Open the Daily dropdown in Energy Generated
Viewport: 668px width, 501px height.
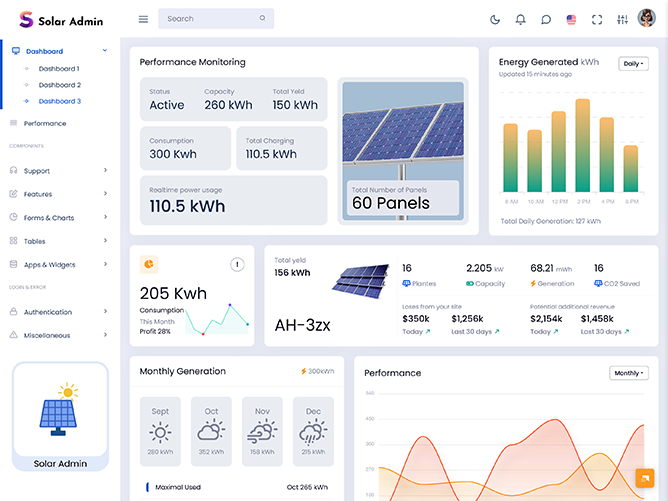pos(633,64)
